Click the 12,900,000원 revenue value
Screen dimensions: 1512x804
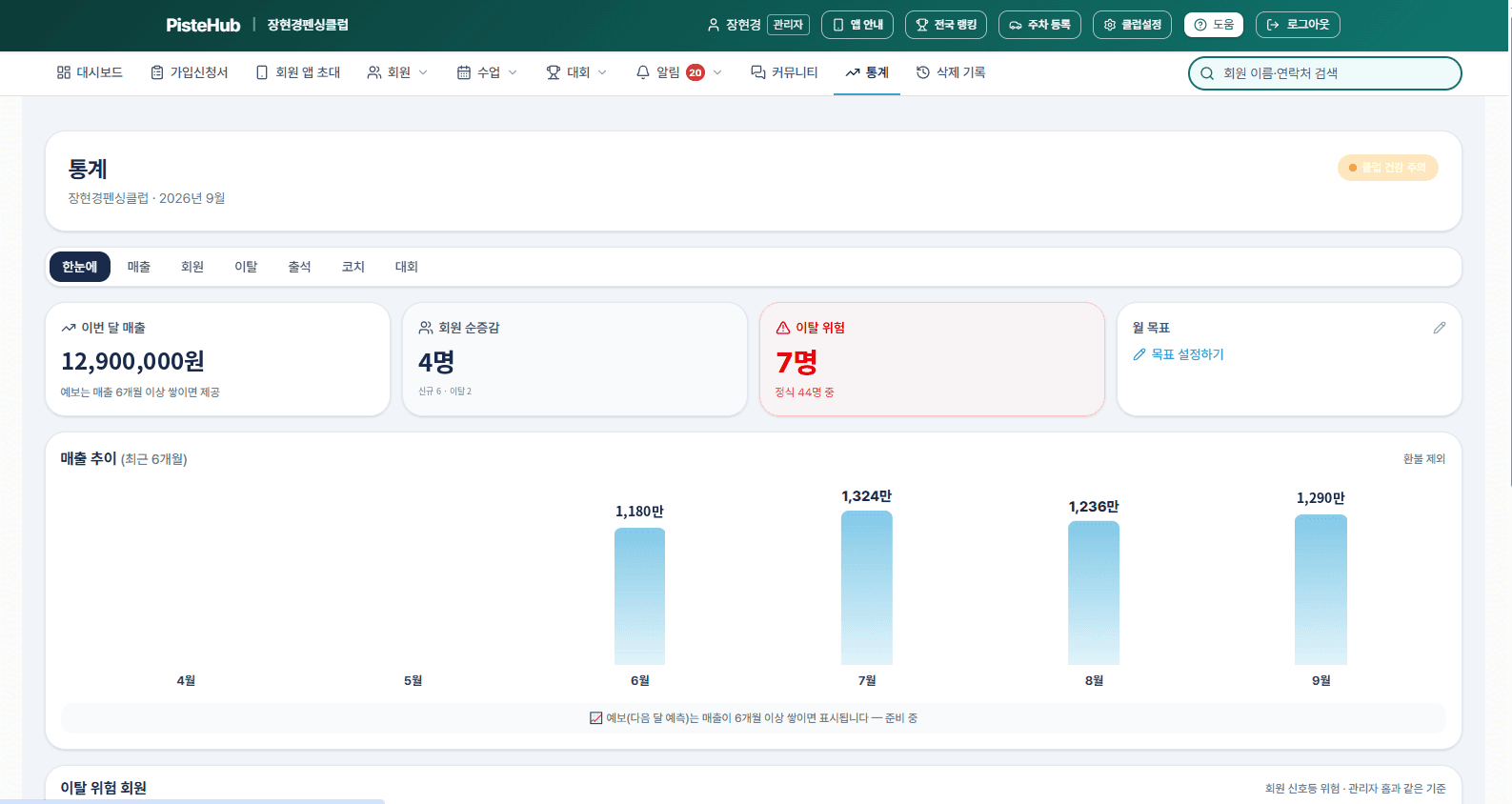133,362
